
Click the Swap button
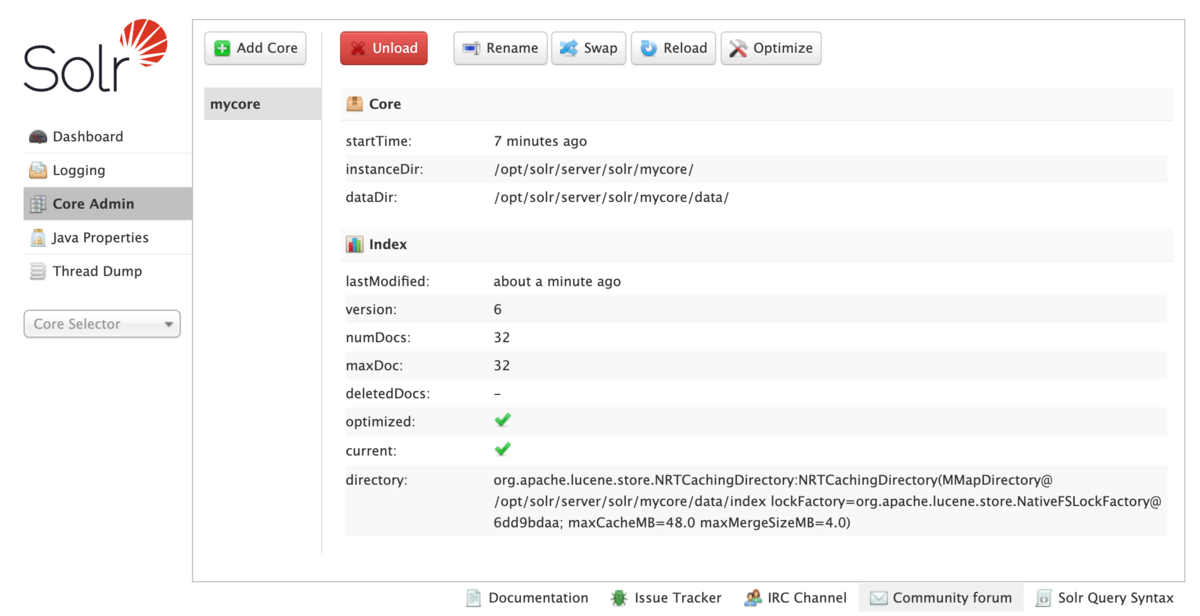(589, 48)
